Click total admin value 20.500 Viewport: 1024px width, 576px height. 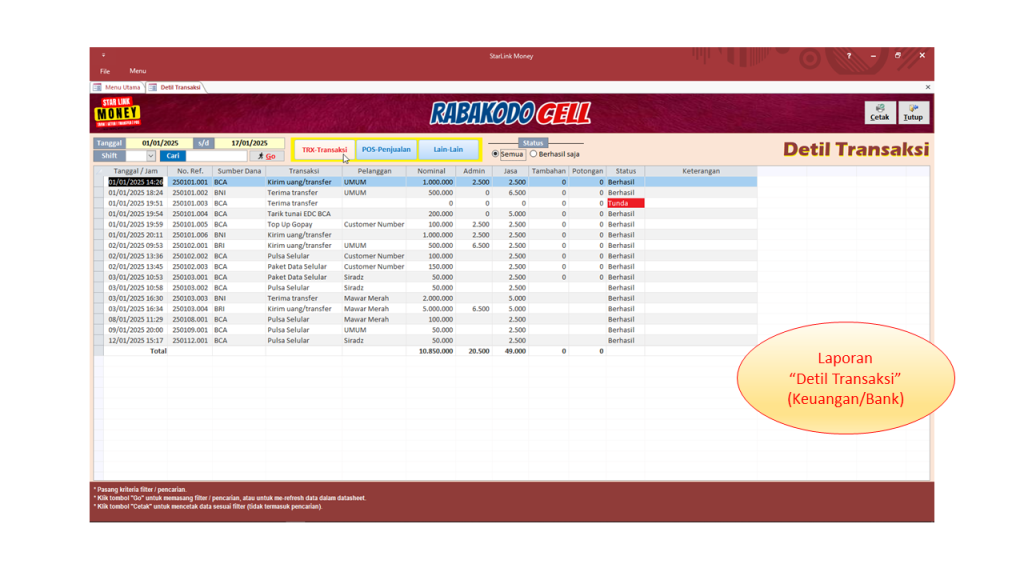click(474, 351)
